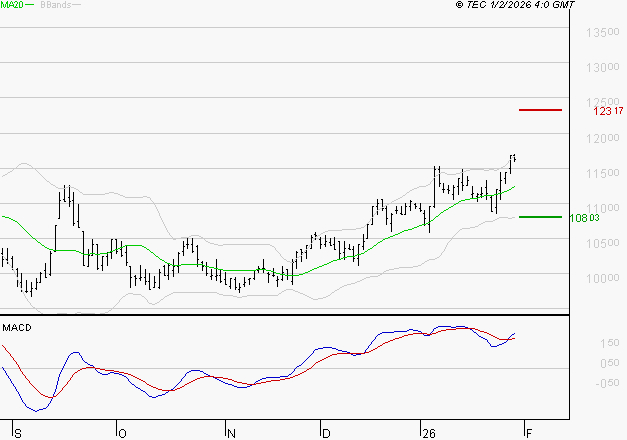Viewport: 627px width, 440px height.
Task: Click the 13500 price axis label
Action: point(603,32)
